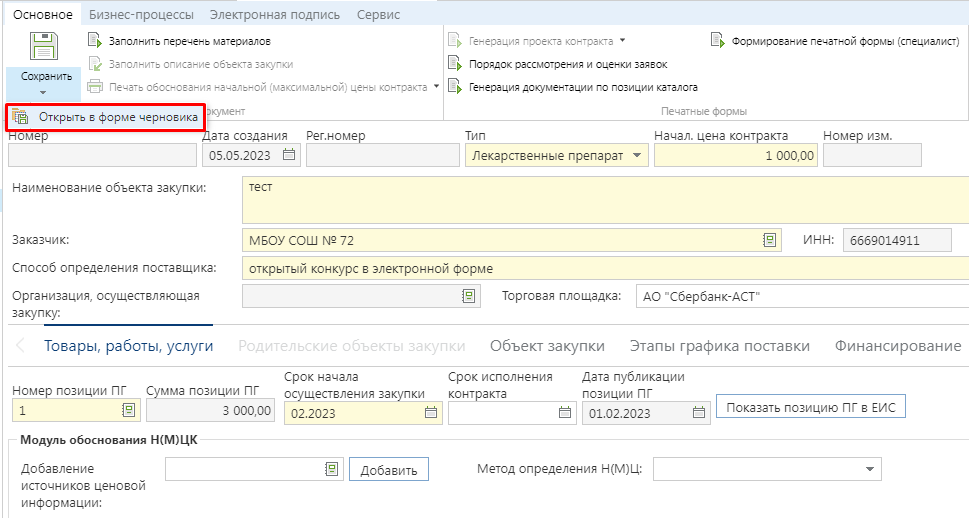Click Торговая площадка field АО Сбербанк-АСТ
969x518 pixels.
pos(802,296)
